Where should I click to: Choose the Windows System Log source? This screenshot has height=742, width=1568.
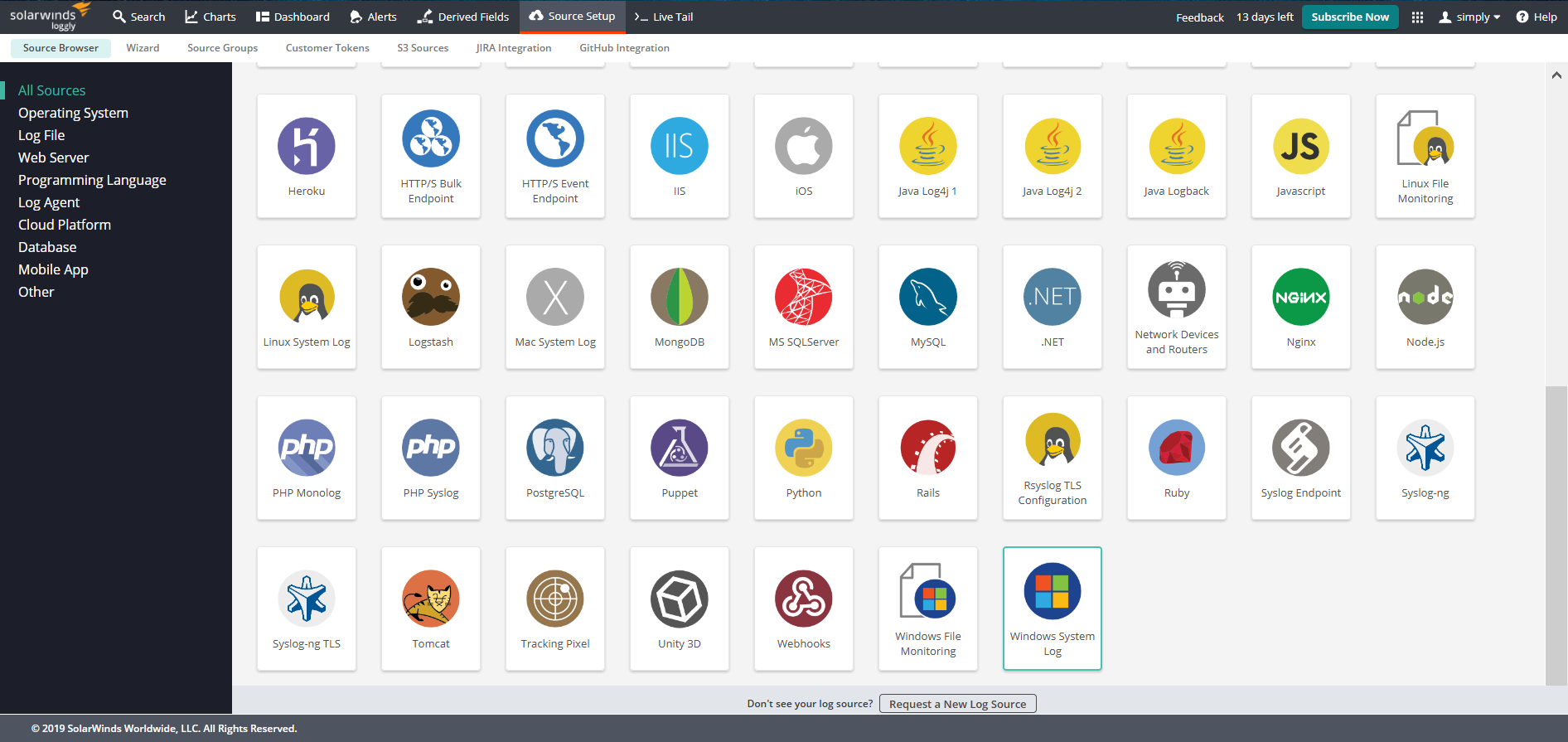[1053, 609]
